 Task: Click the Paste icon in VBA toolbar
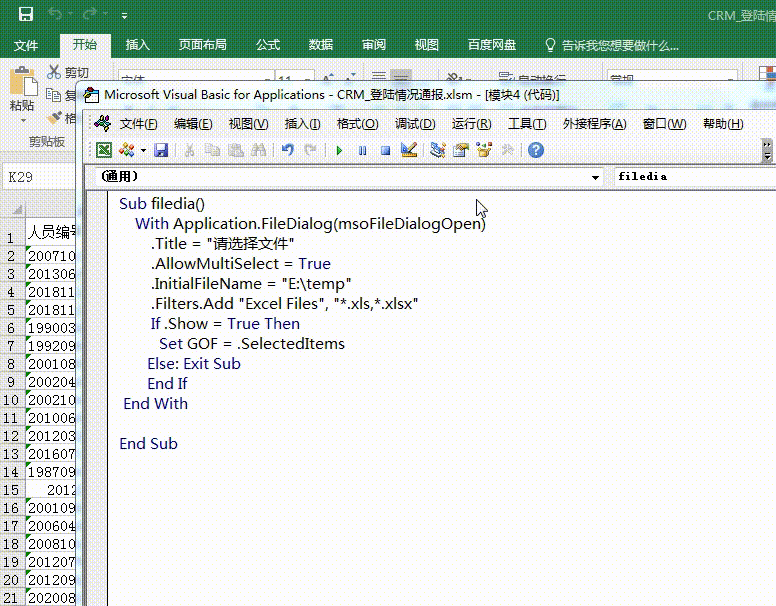(x=236, y=150)
